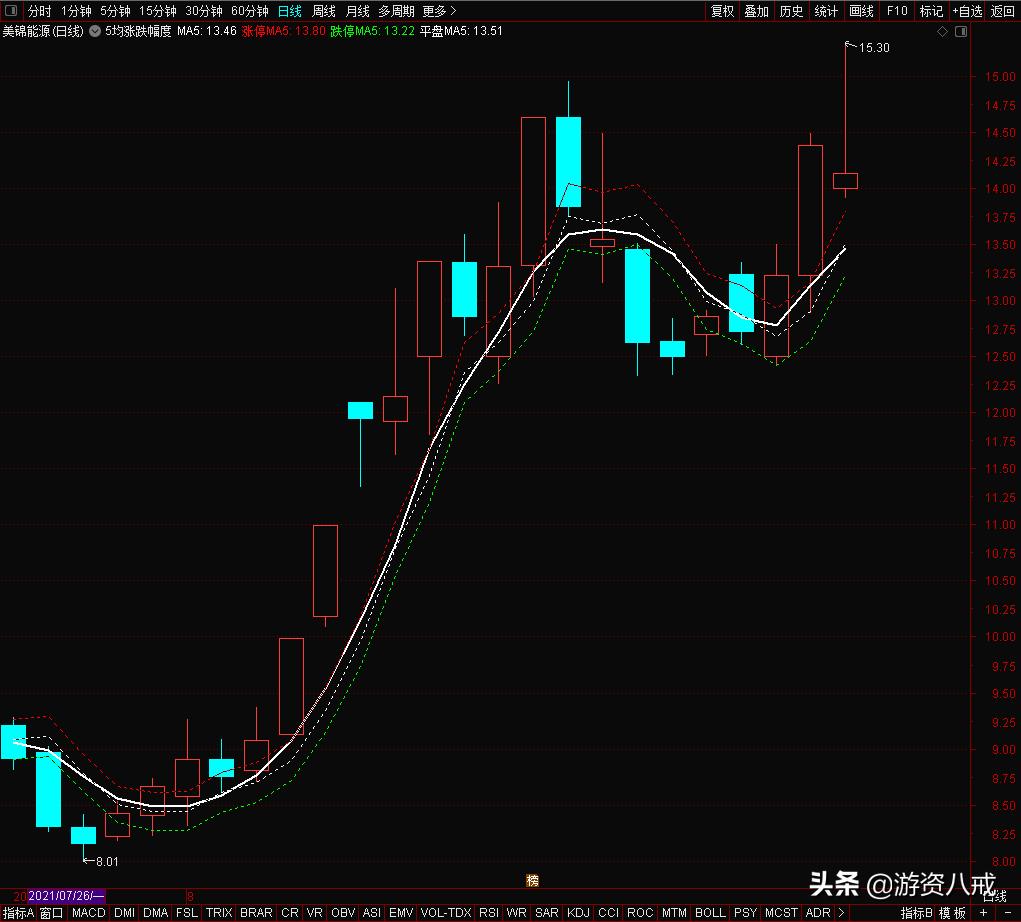1021x922 pixels.
Task: Add stock via +自选 button
Action: click(x=967, y=11)
